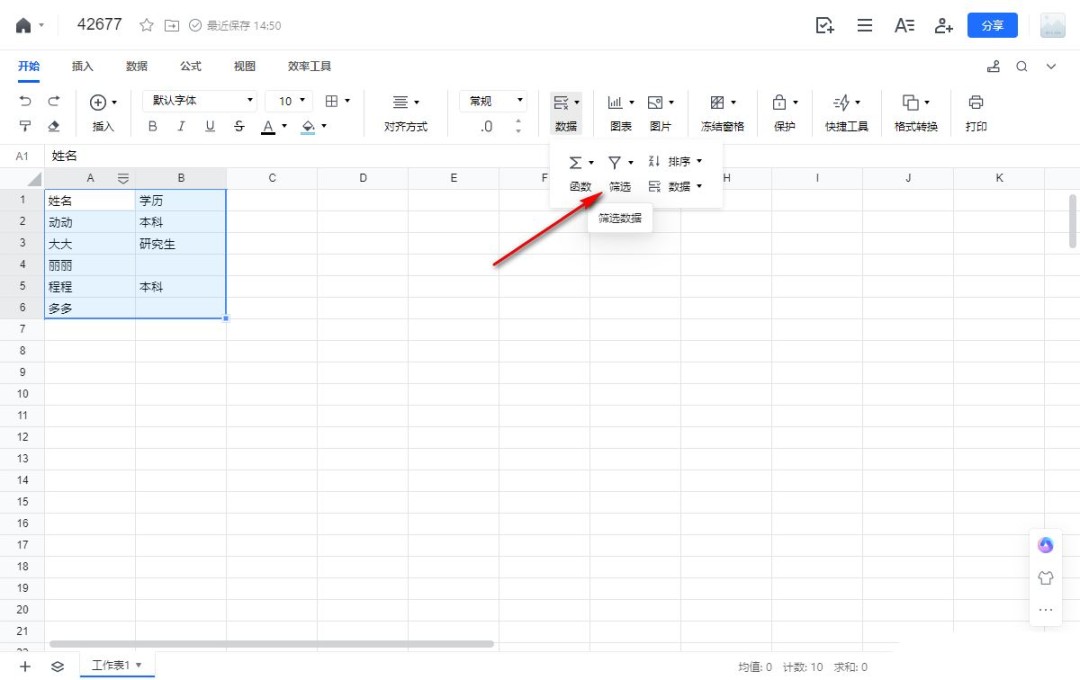Screen dimensions: 1080x680
Task: Select the 工作表1 sheet tab
Action: click(x=112, y=664)
